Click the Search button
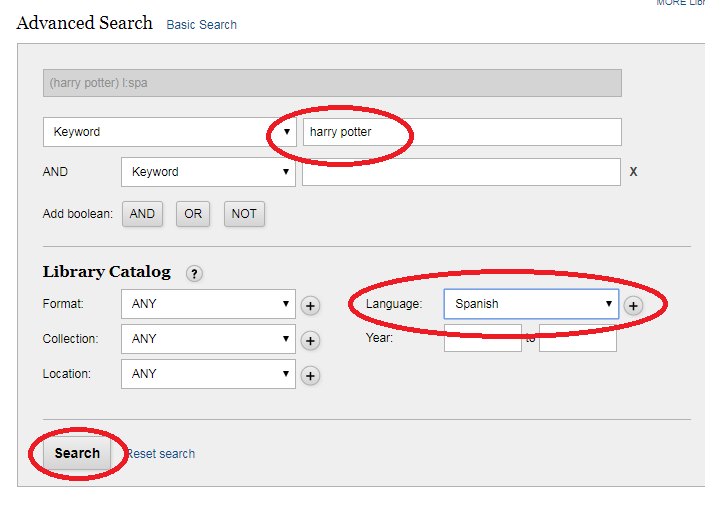705x511 pixels. [x=77, y=453]
